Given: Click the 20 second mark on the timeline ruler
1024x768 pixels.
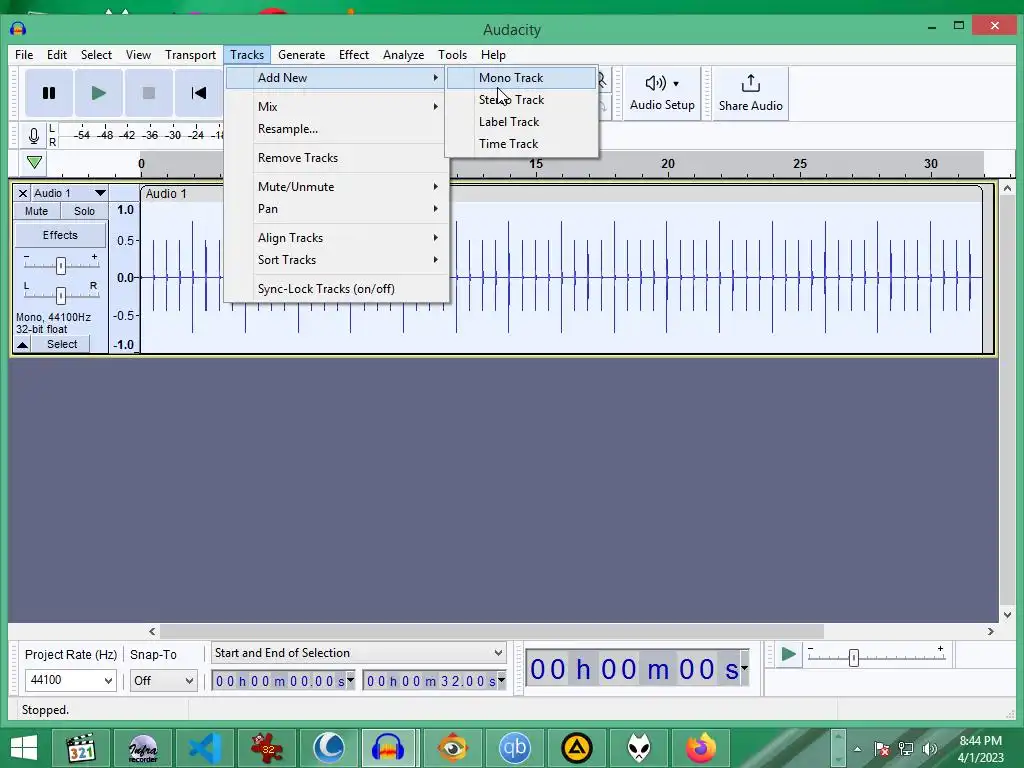Looking at the screenshot, I should click(x=667, y=164).
